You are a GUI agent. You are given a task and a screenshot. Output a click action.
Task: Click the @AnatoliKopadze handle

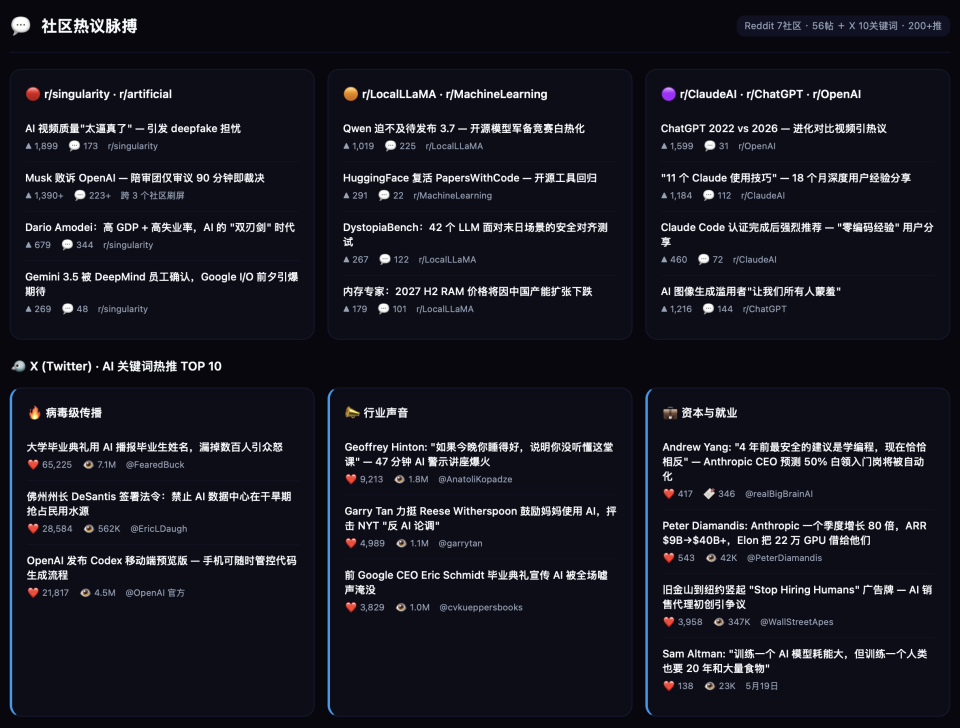(x=475, y=479)
